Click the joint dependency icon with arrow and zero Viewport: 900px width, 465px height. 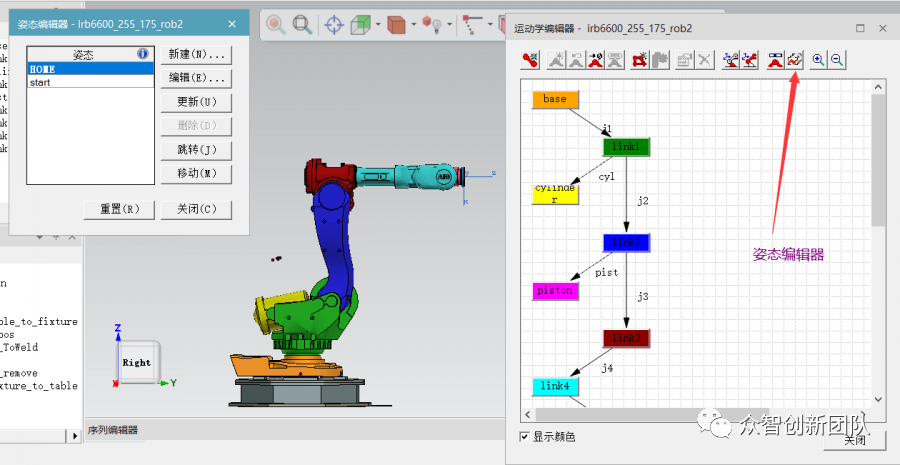pyautogui.click(x=595, y=60)
